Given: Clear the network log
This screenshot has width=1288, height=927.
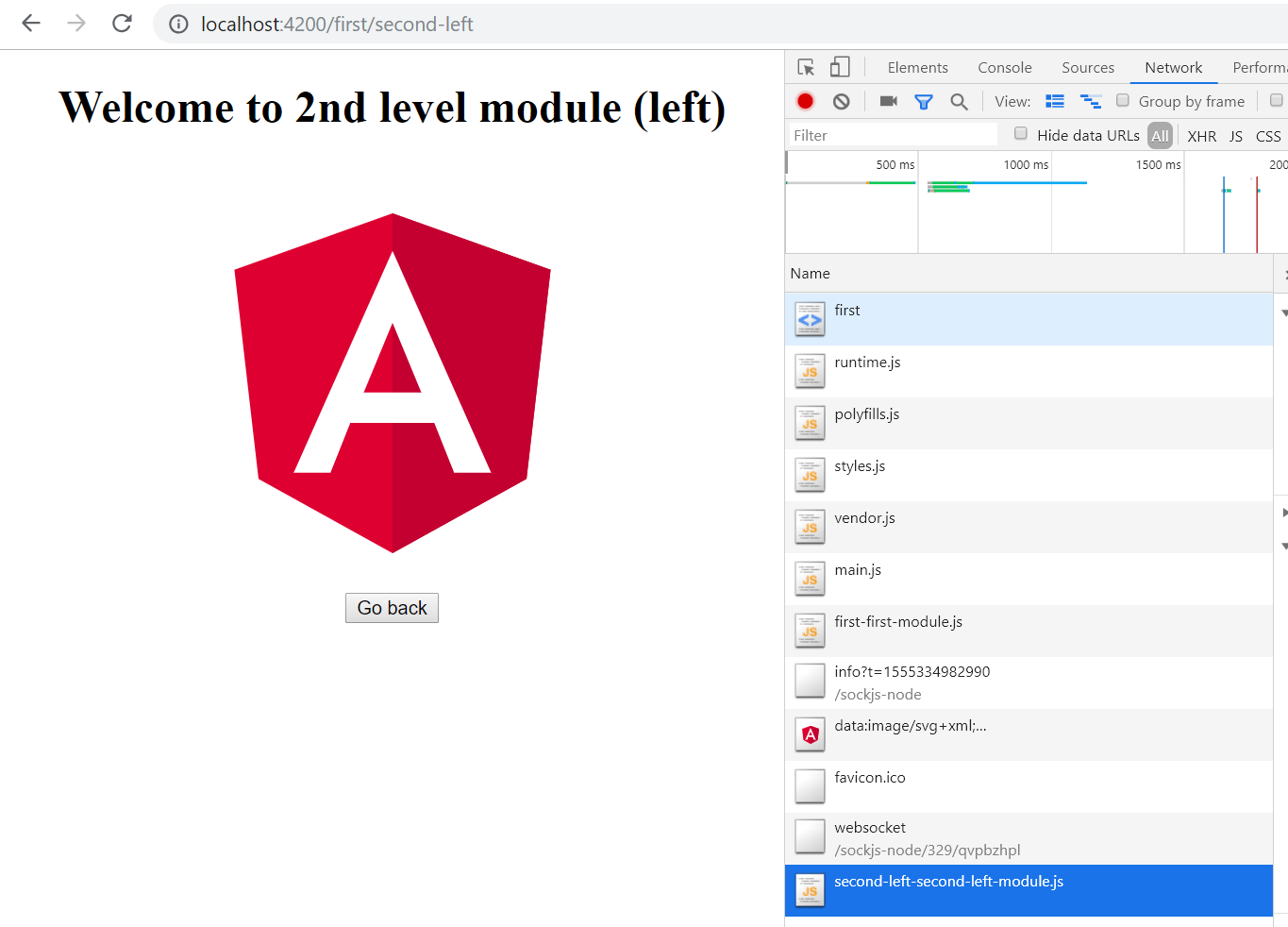Looking at the screenshot, I should (842, 101).
